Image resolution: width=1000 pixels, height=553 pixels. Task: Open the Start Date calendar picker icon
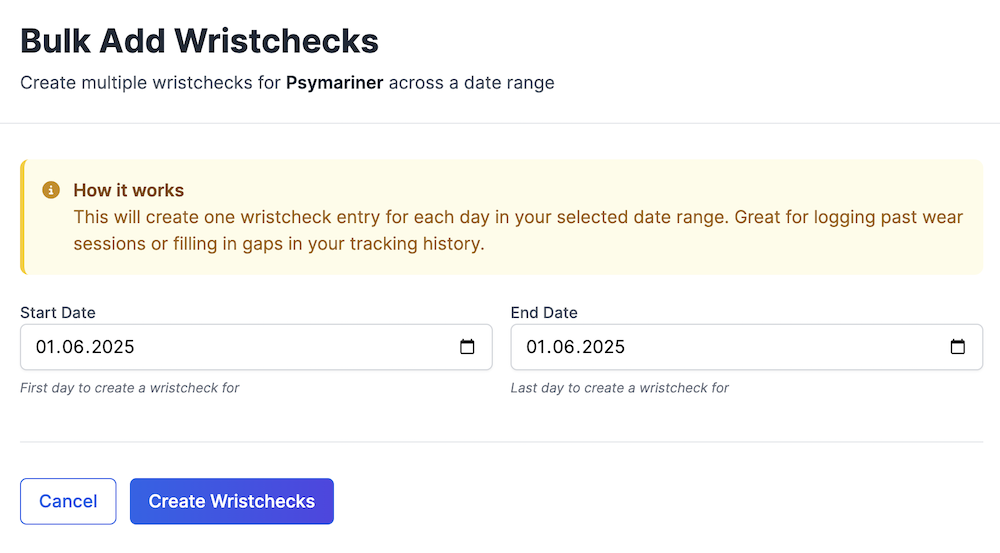[x=467, y=347]
